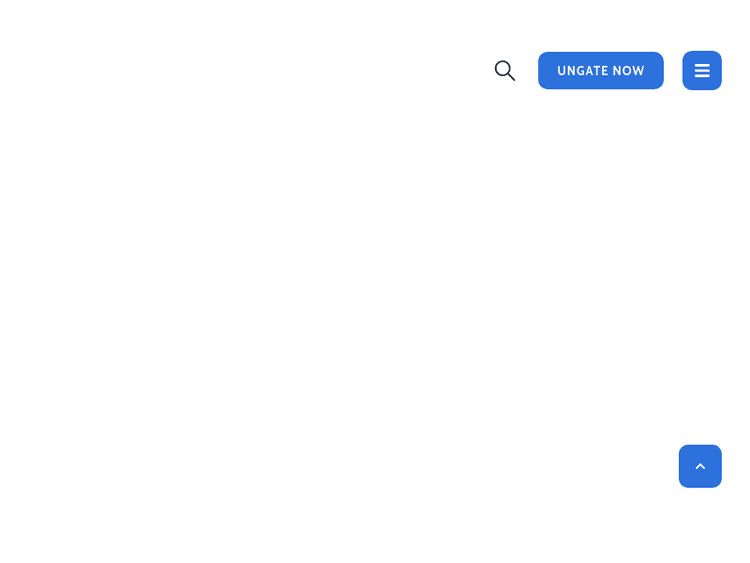The image size is (750, 563).
Task: Start ungating by clicking UNGATE NOW
Action: [600, 70]
